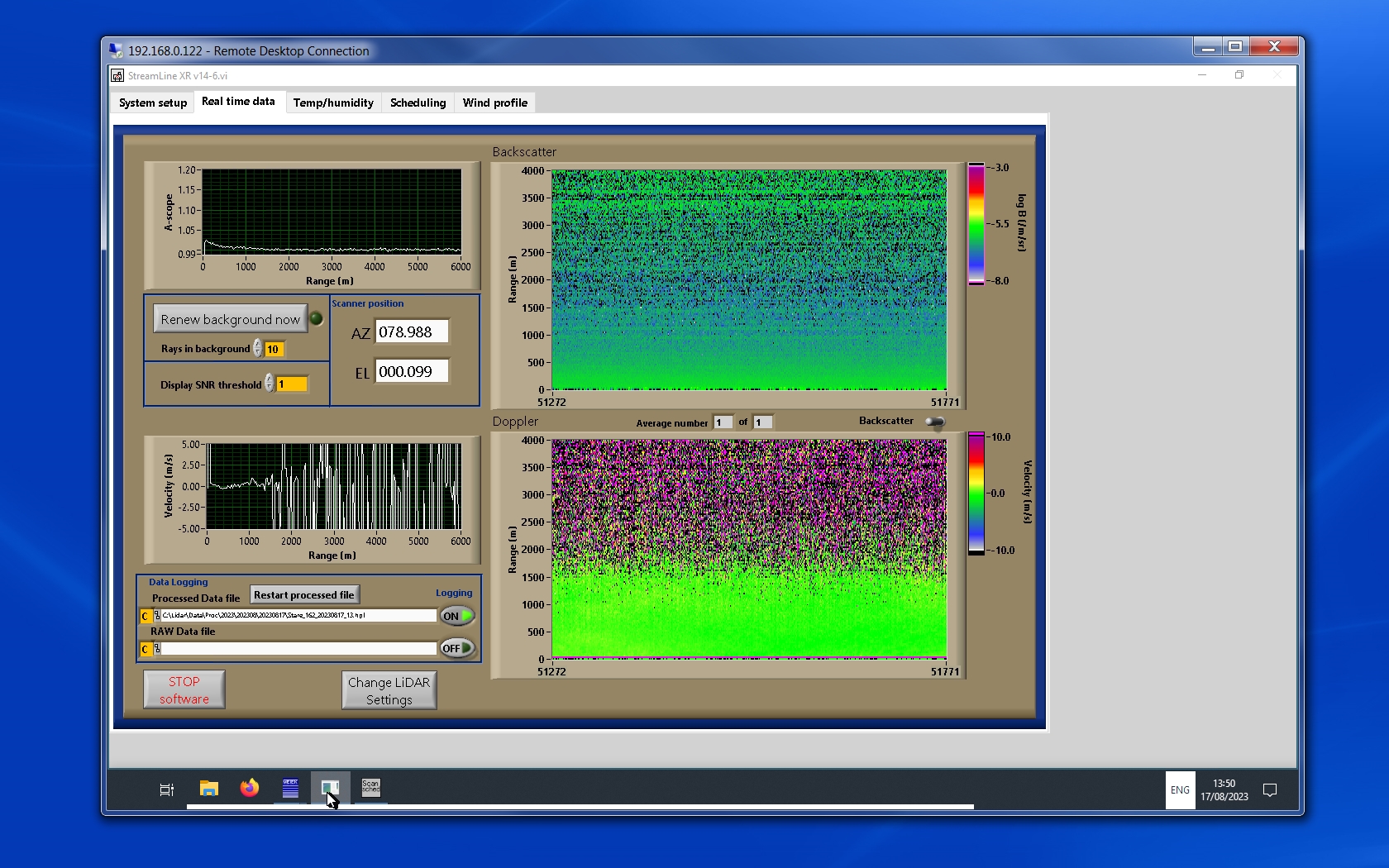Click the Rays in background stepper arrows
The width and height of the screenshot is (1389, 868).
pos(258,349)
